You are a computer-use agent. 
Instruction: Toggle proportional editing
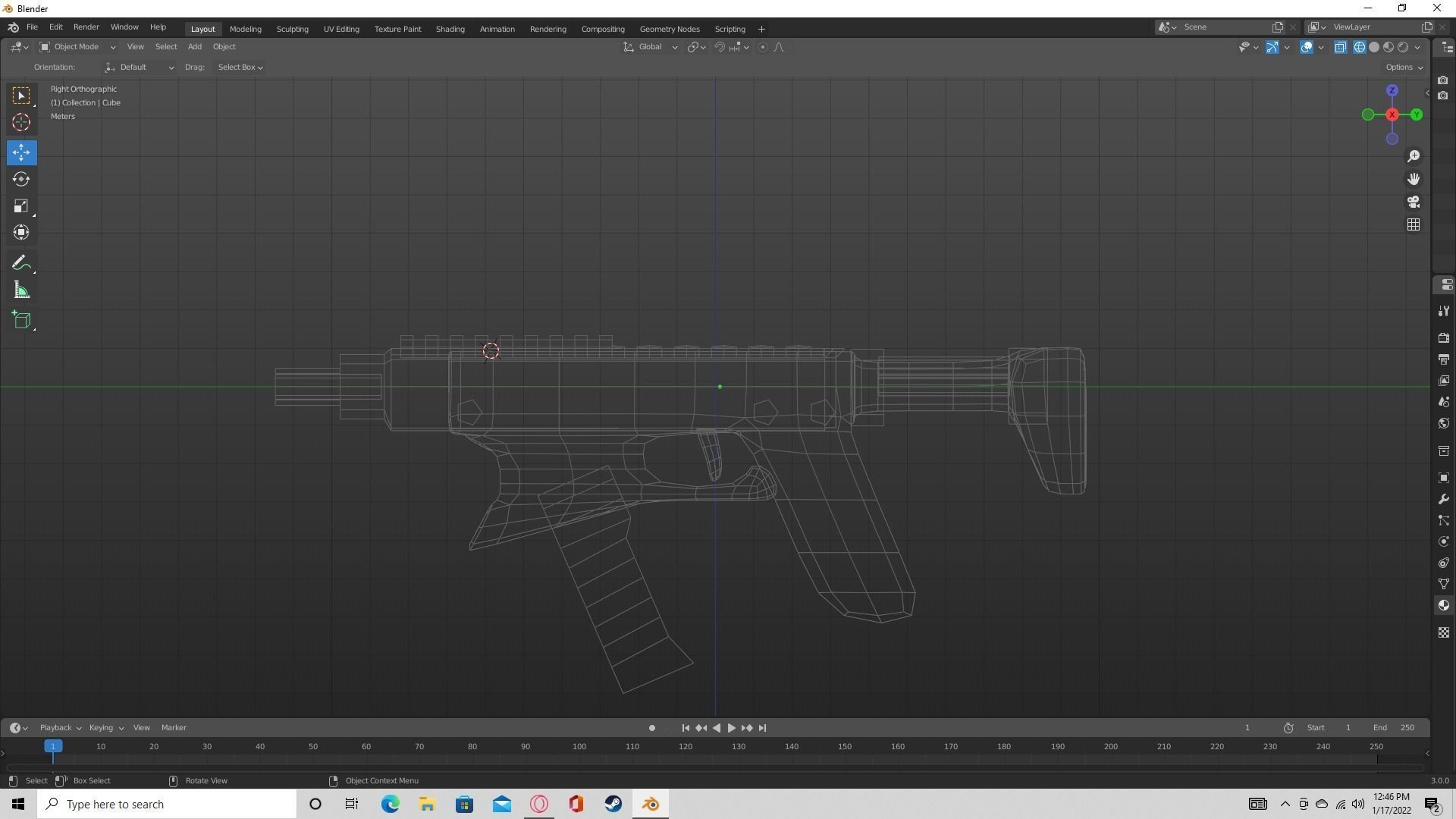(x=762, y=47)
